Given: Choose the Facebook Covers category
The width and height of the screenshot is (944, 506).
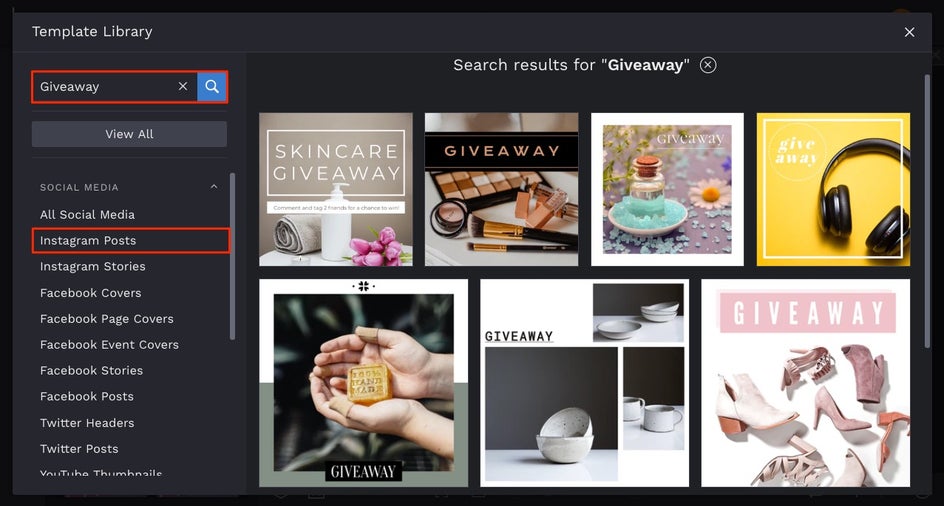Looking at the screenshot, I should [90, 293].
